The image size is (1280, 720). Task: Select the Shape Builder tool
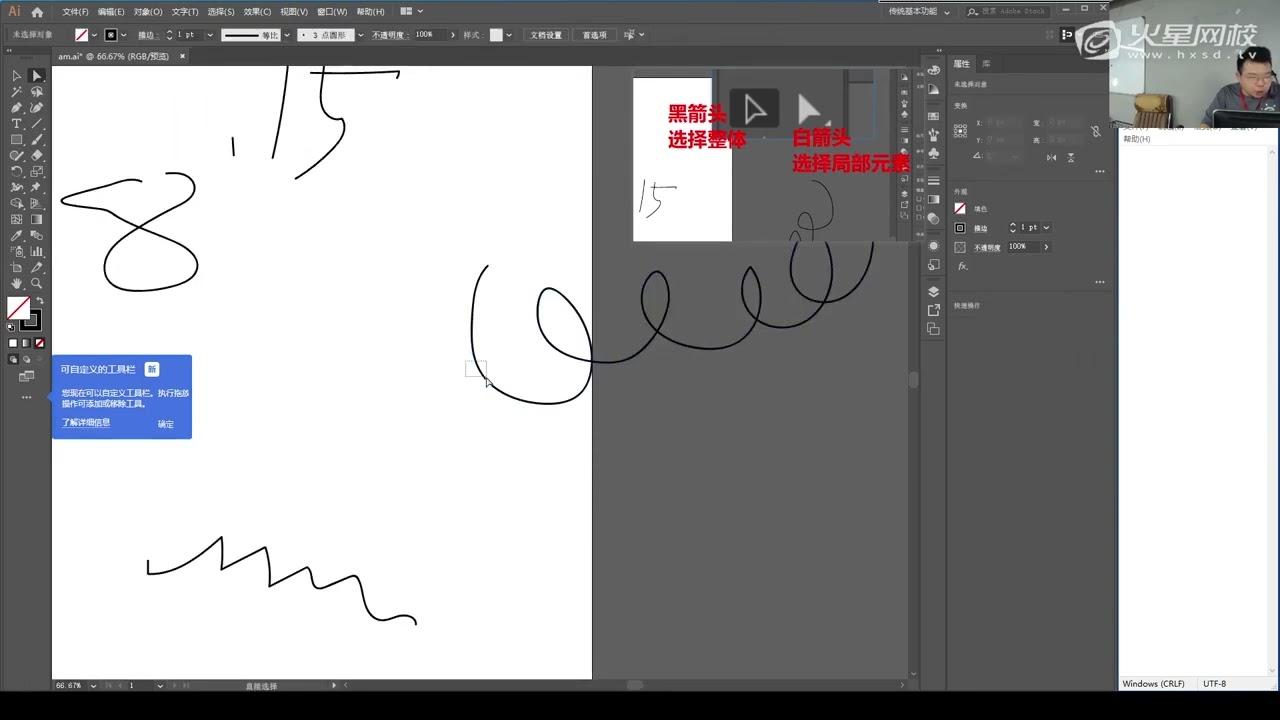pyautogui.click(x=17, y=204)
